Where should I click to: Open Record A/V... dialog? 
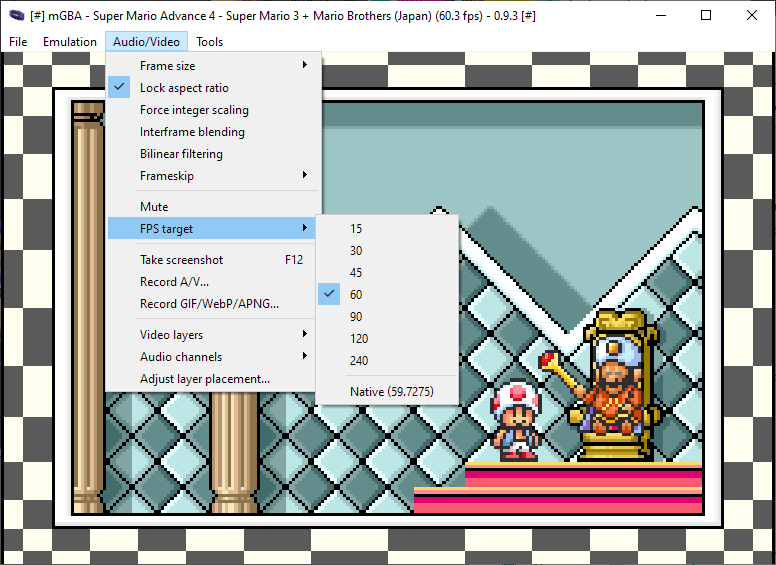coord(212,282)
